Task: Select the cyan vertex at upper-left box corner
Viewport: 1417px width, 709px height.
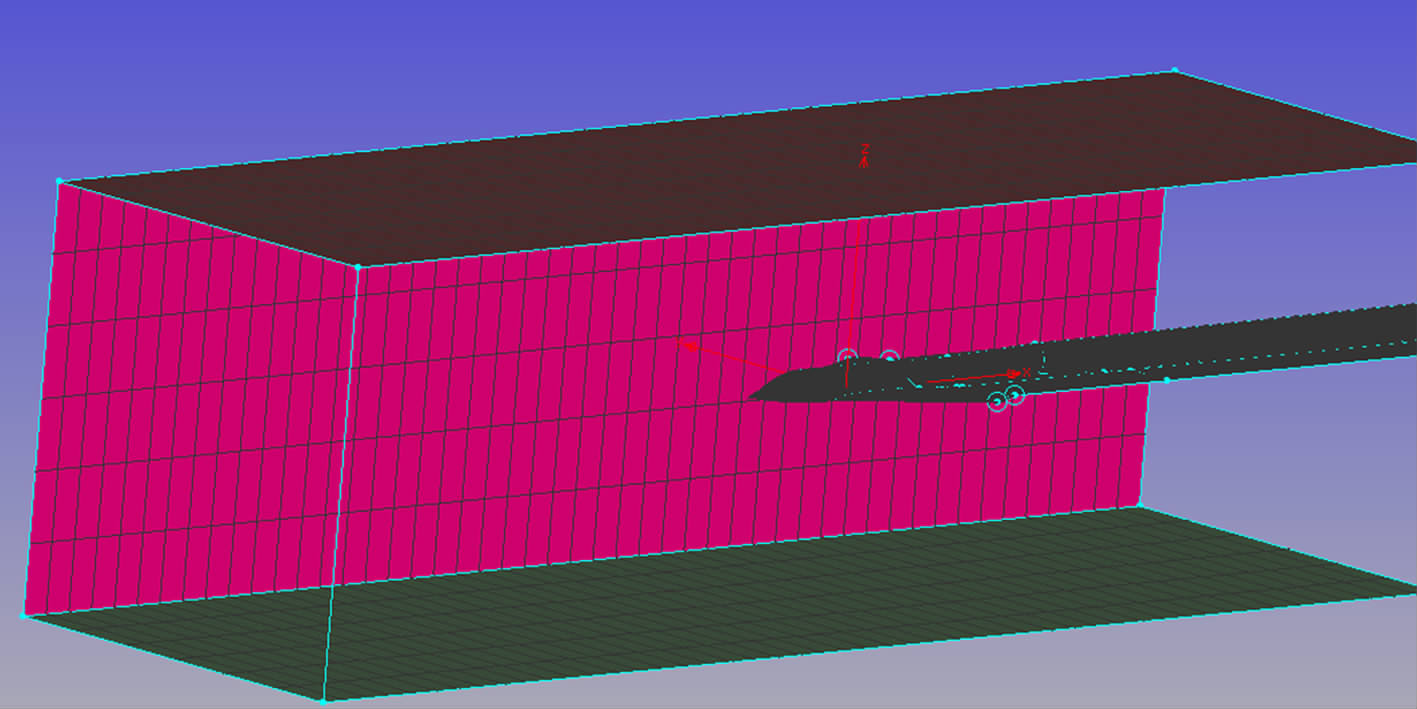Action: [60, 181]
